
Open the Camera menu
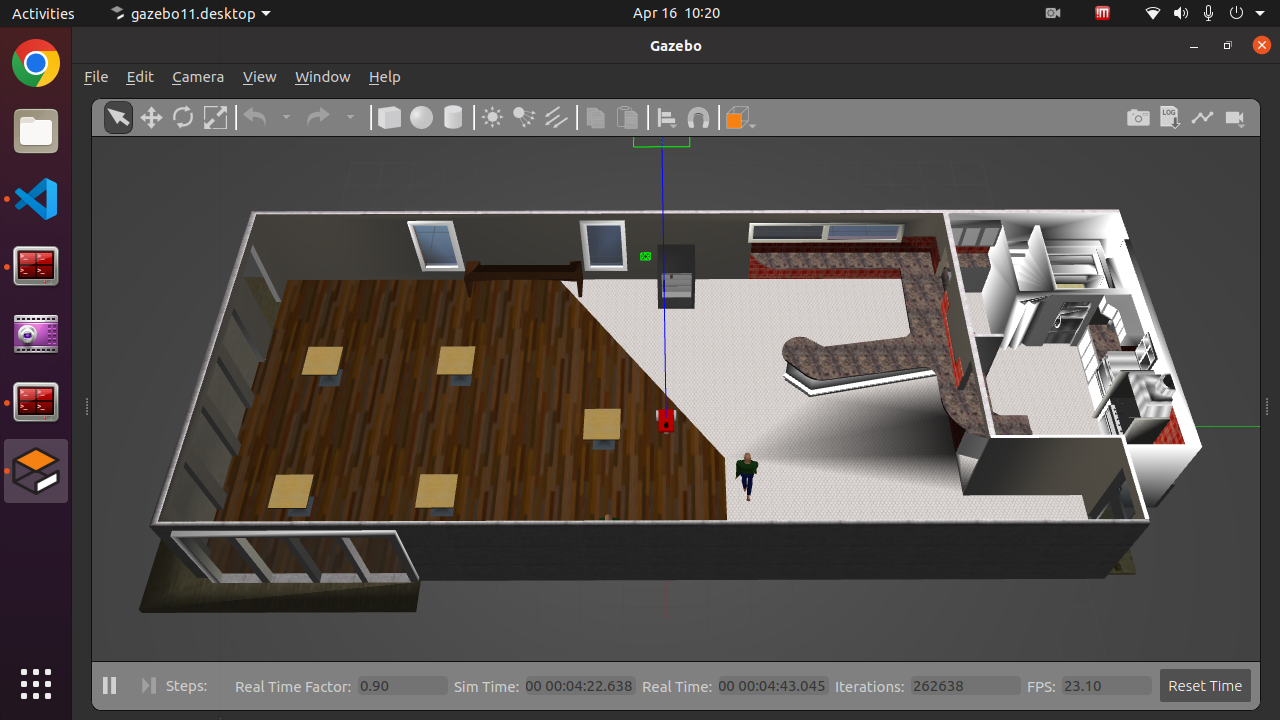pos(198,77)
